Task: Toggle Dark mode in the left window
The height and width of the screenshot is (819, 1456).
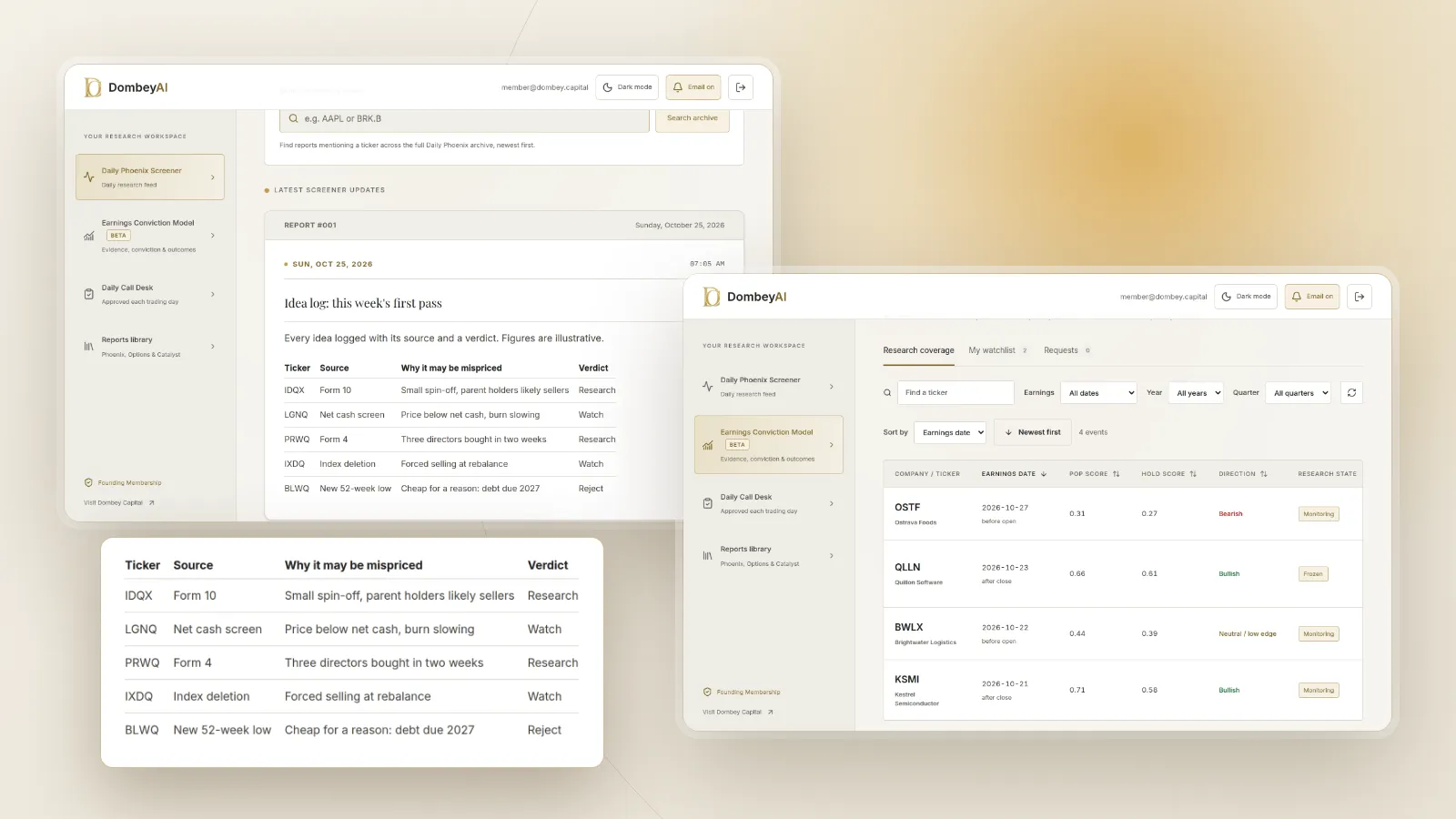Action: [627, 87]
